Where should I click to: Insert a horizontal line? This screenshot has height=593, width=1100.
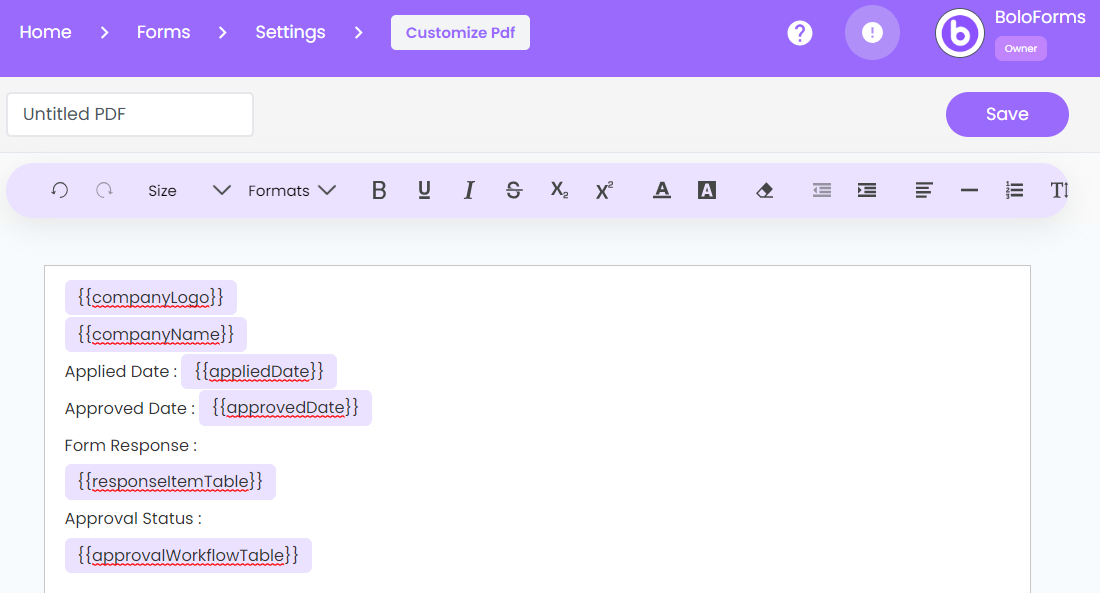[968, 190]
